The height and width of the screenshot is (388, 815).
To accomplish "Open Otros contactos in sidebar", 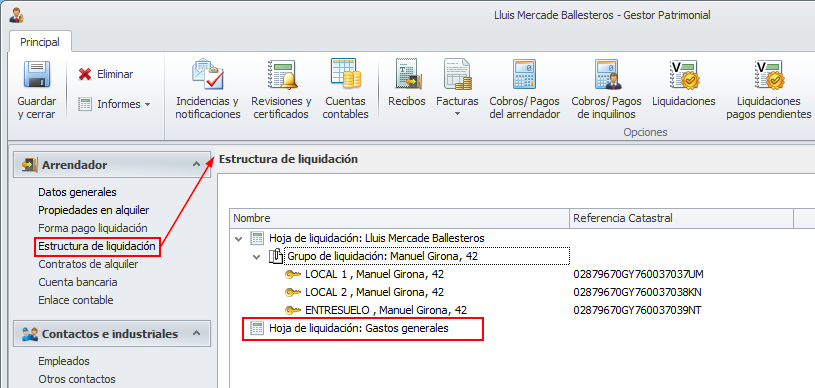I will 77,379.
